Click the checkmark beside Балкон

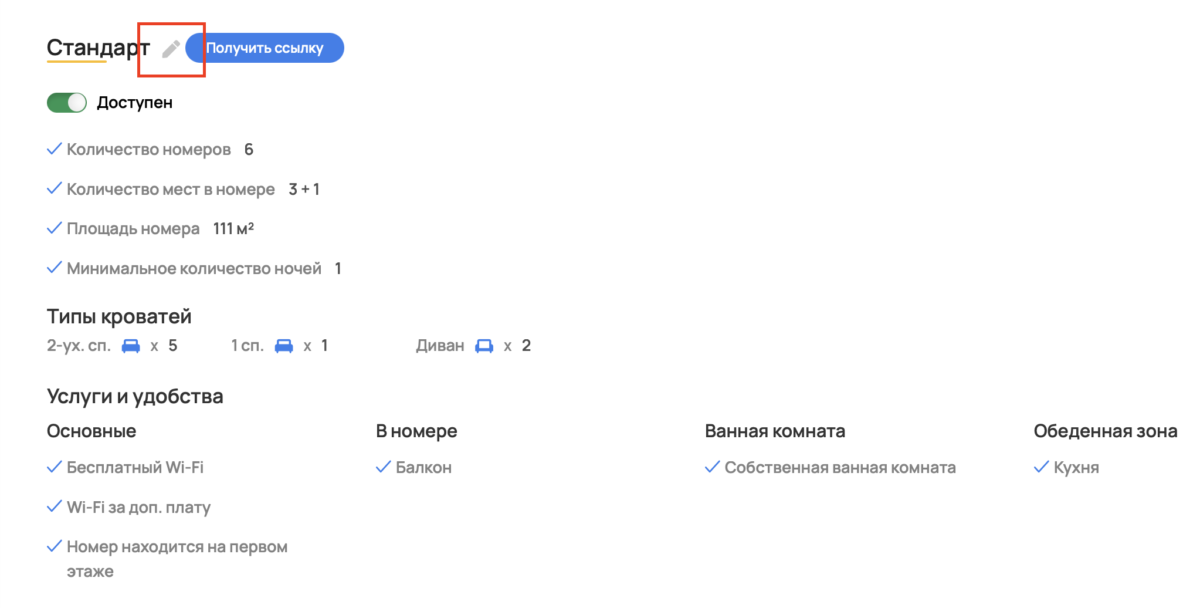[x=383, y=467]
